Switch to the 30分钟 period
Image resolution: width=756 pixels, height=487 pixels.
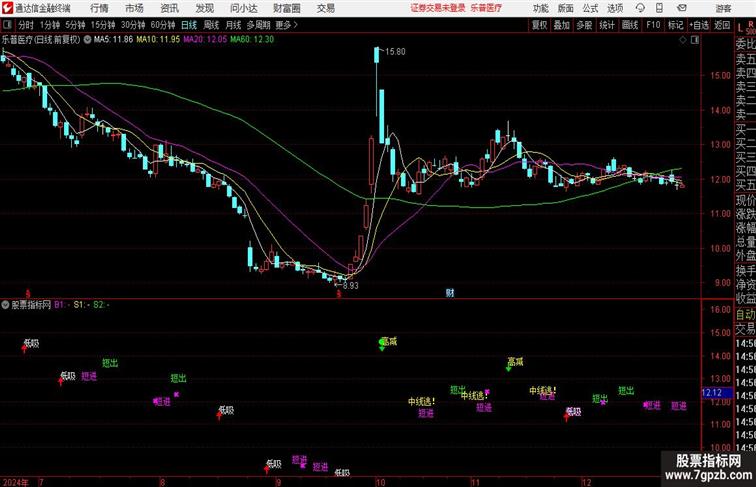133,25
